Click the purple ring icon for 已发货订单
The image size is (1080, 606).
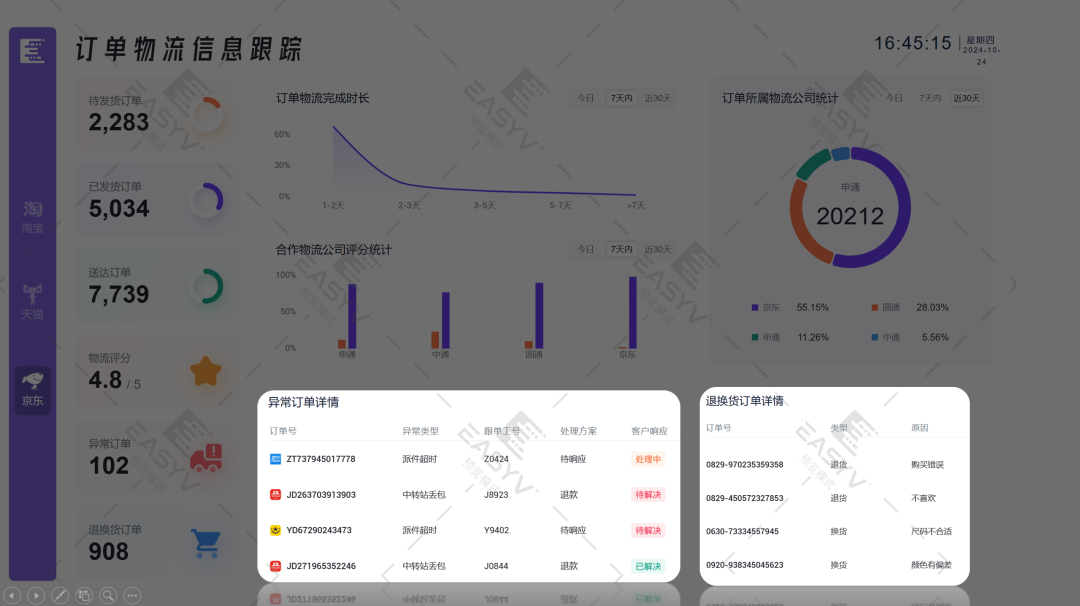click(x=207, y=200)
